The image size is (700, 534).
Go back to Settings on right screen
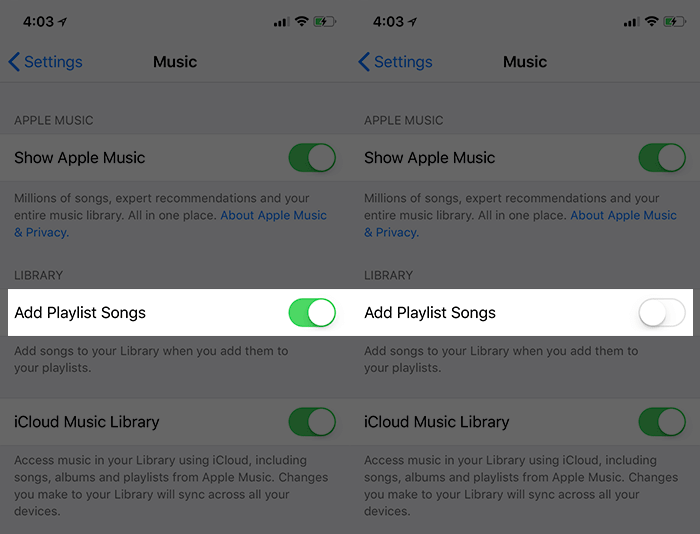click(x=395, y=62)
